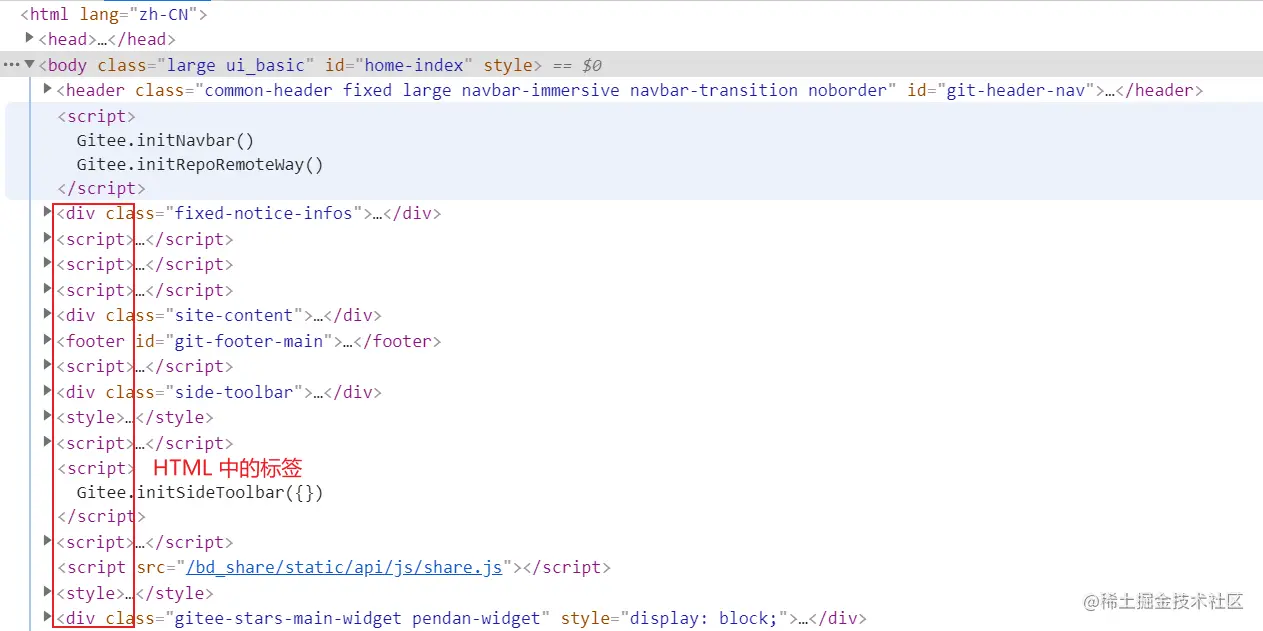
Task: Collapse the body element
Action: [30, 64]
